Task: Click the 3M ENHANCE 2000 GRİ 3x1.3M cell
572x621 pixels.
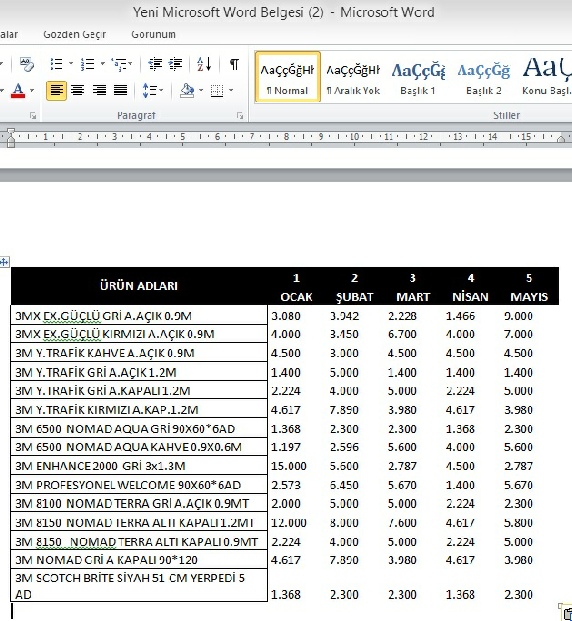Action: [139, 465]
